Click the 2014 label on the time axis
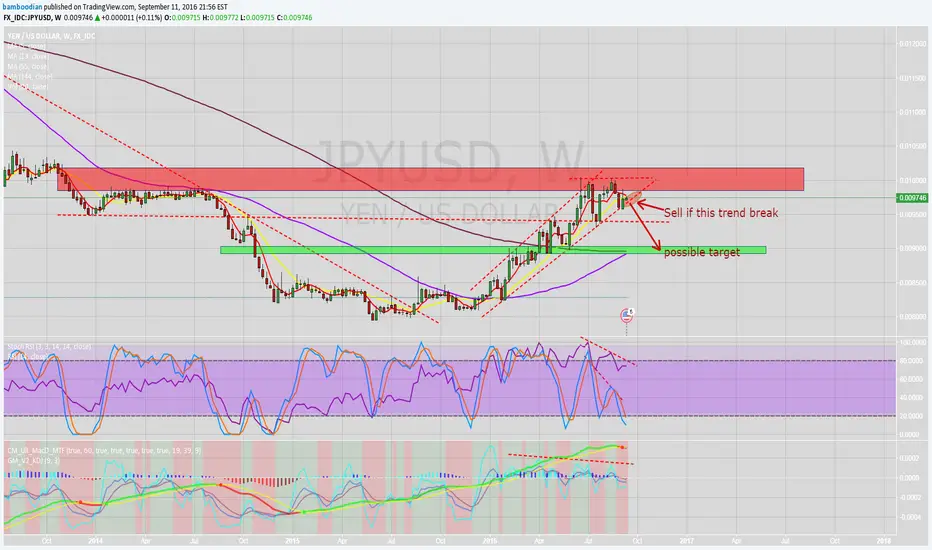The height and width of the screenshot is (550, 932). coord(96,541)
